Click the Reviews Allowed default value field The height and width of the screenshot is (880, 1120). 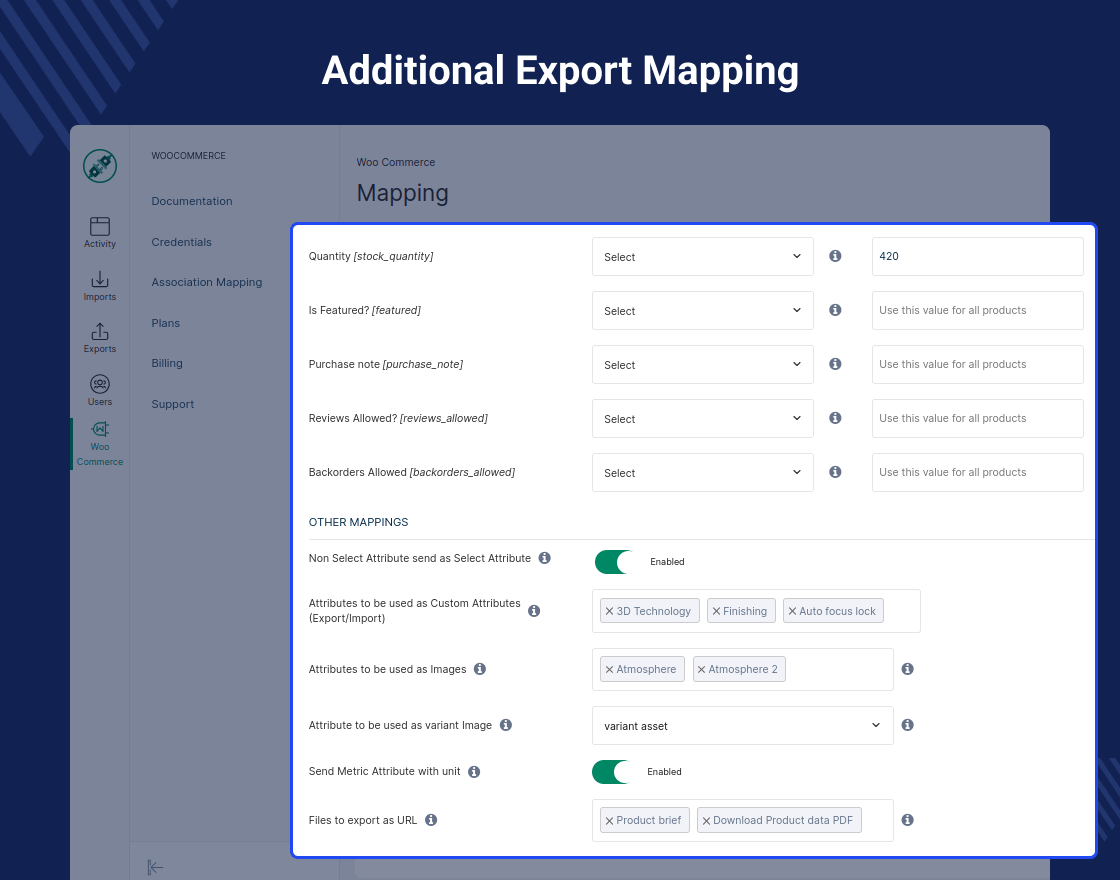coord(977,419)
